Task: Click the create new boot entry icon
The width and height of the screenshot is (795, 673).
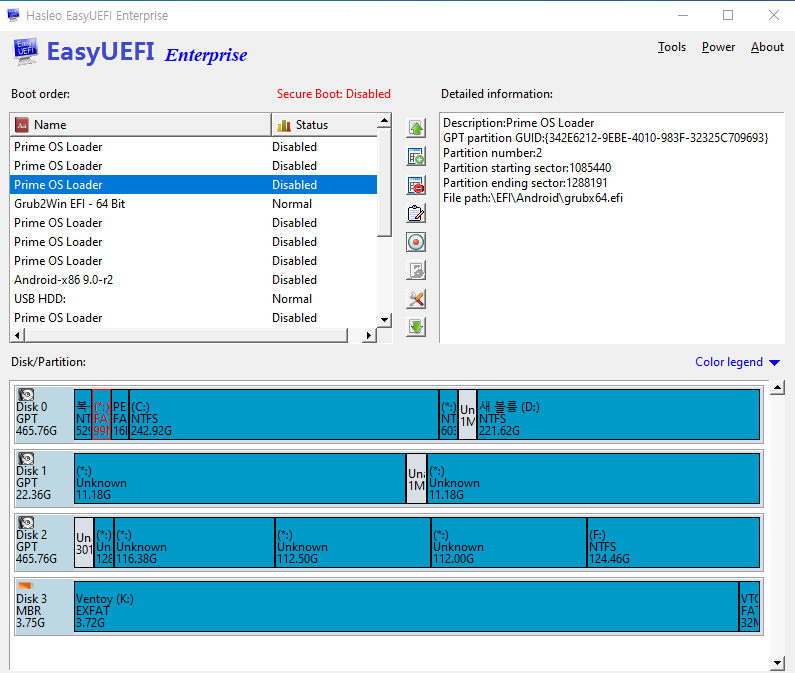Action: [416, 157]
